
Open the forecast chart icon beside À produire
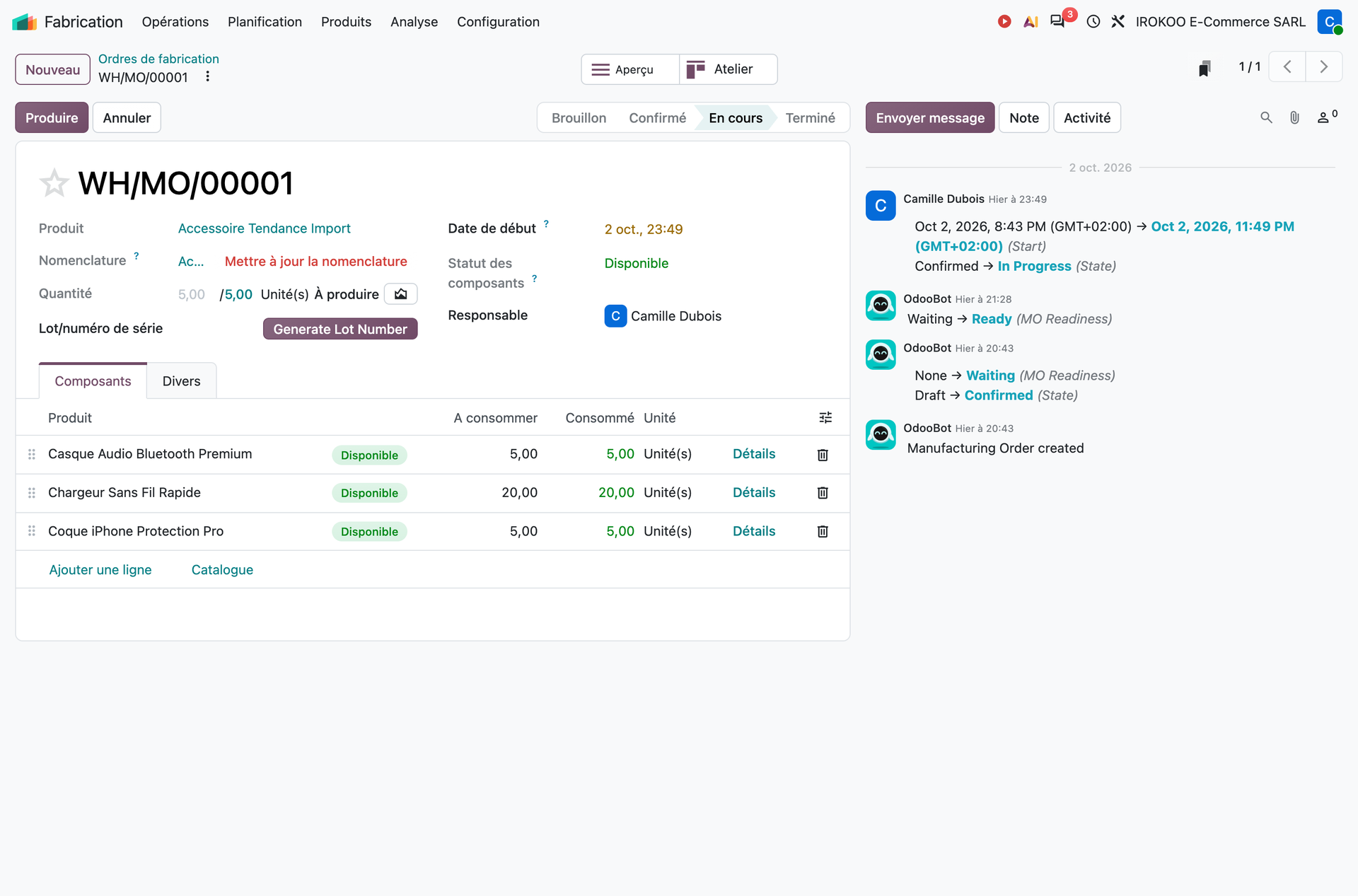pos(401,294)
